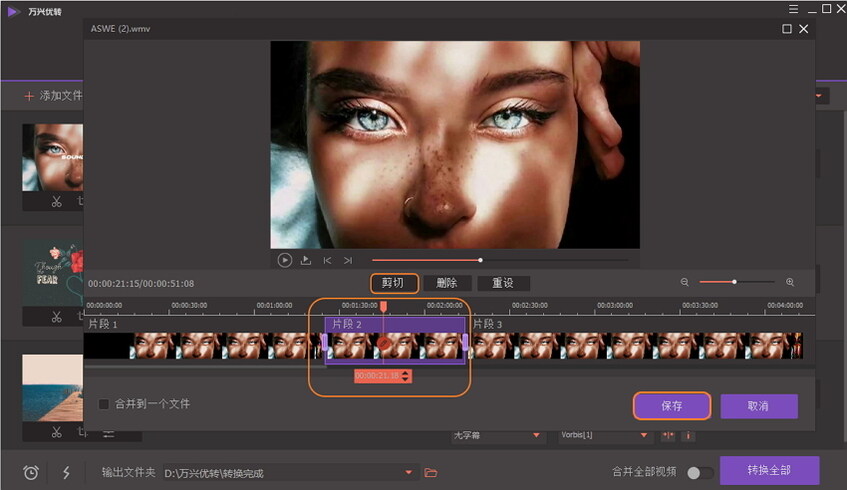Open the hamburger menu in title bar
The image size is (847, 490).
tap(793, 8)
